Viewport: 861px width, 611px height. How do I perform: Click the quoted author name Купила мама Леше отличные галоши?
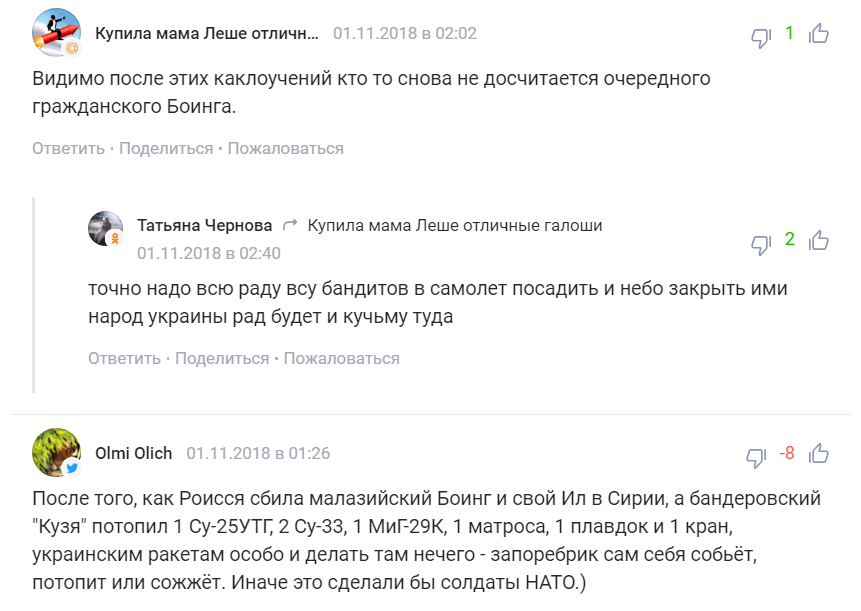pos(455,225)
